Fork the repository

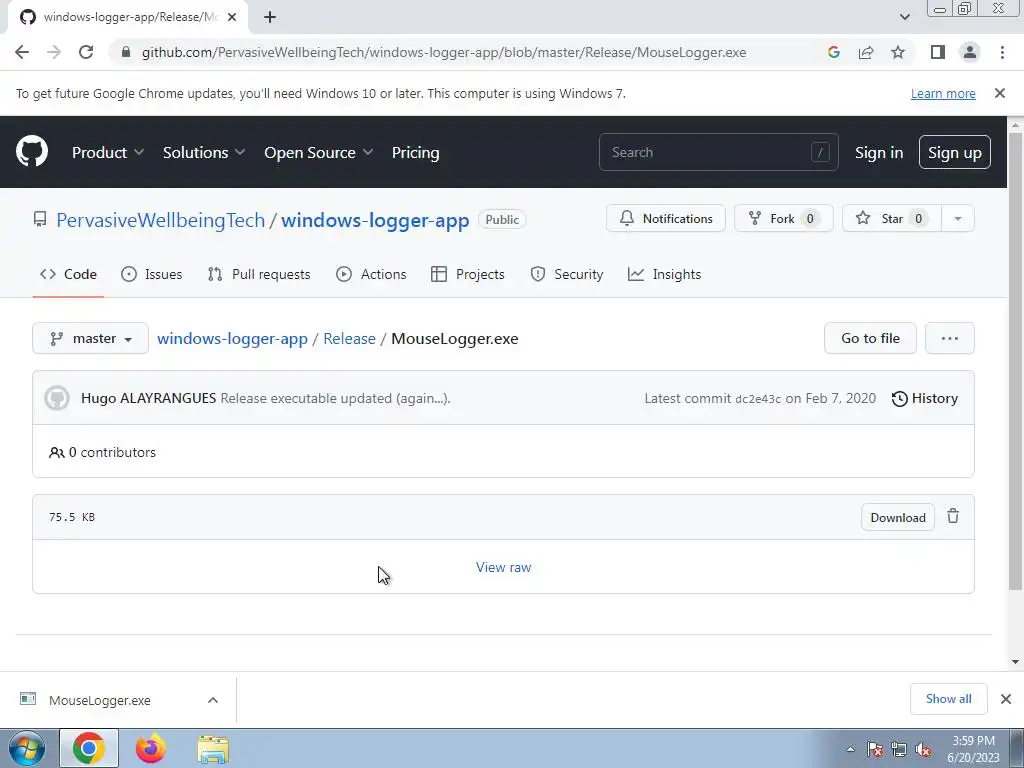[784, 219]
